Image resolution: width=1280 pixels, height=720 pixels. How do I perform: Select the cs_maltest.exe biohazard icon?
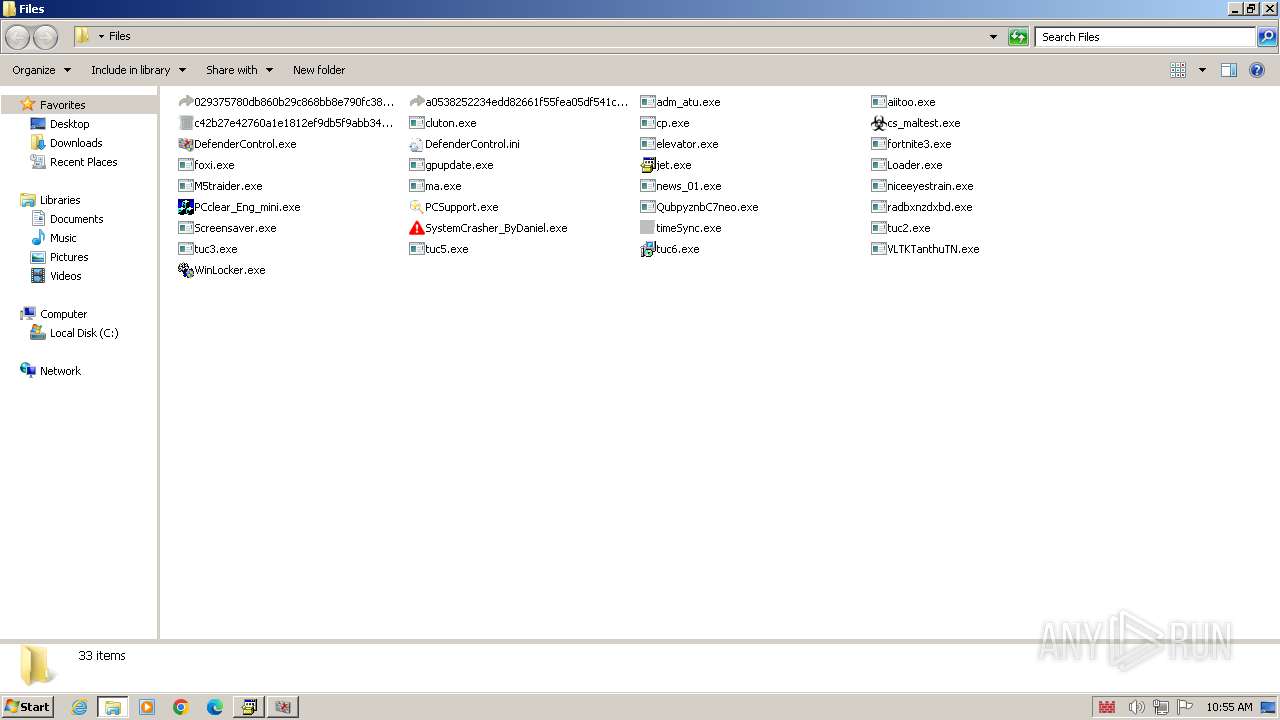click(879, 123)
